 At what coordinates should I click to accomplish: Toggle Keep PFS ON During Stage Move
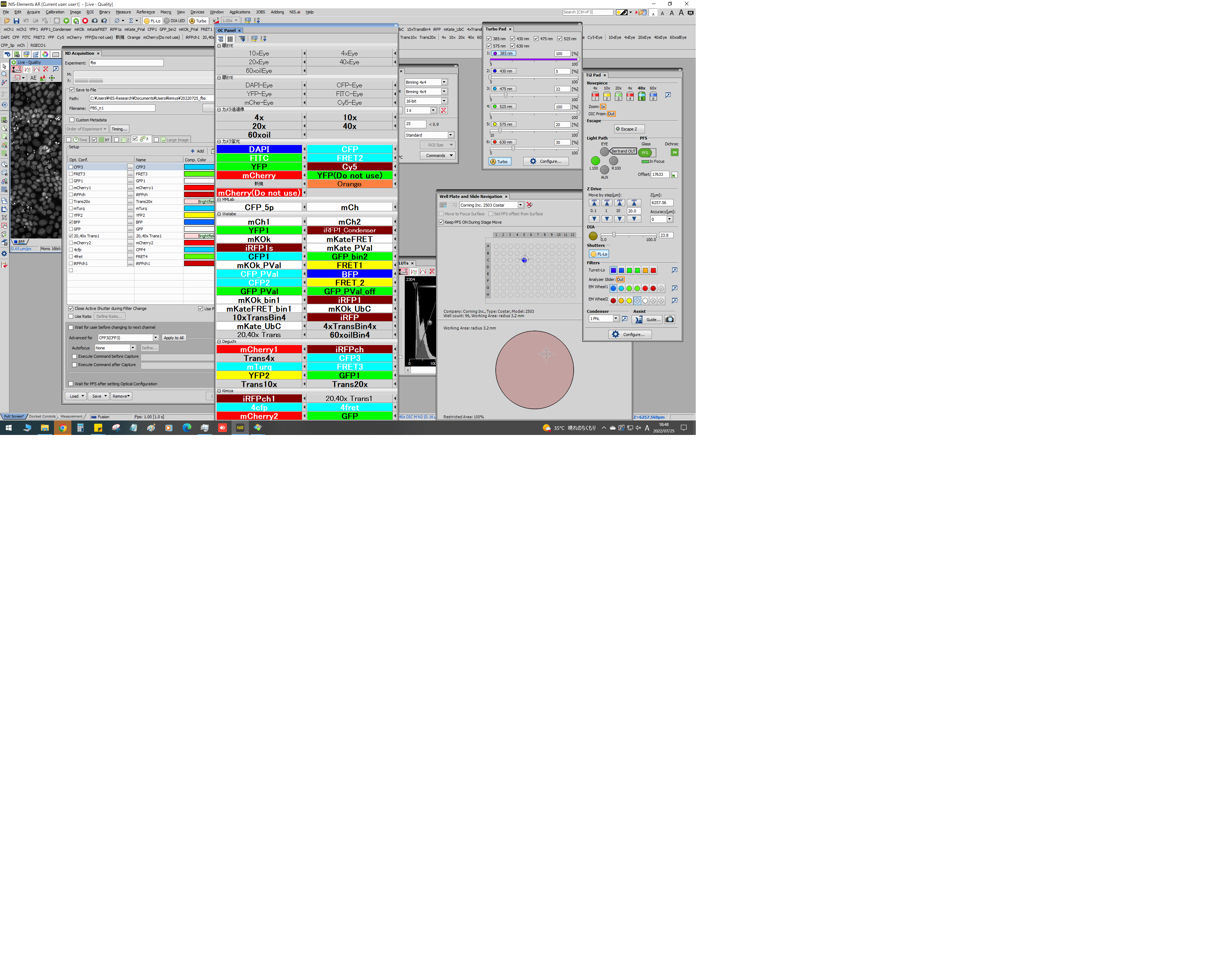click(x=441, y=222)
